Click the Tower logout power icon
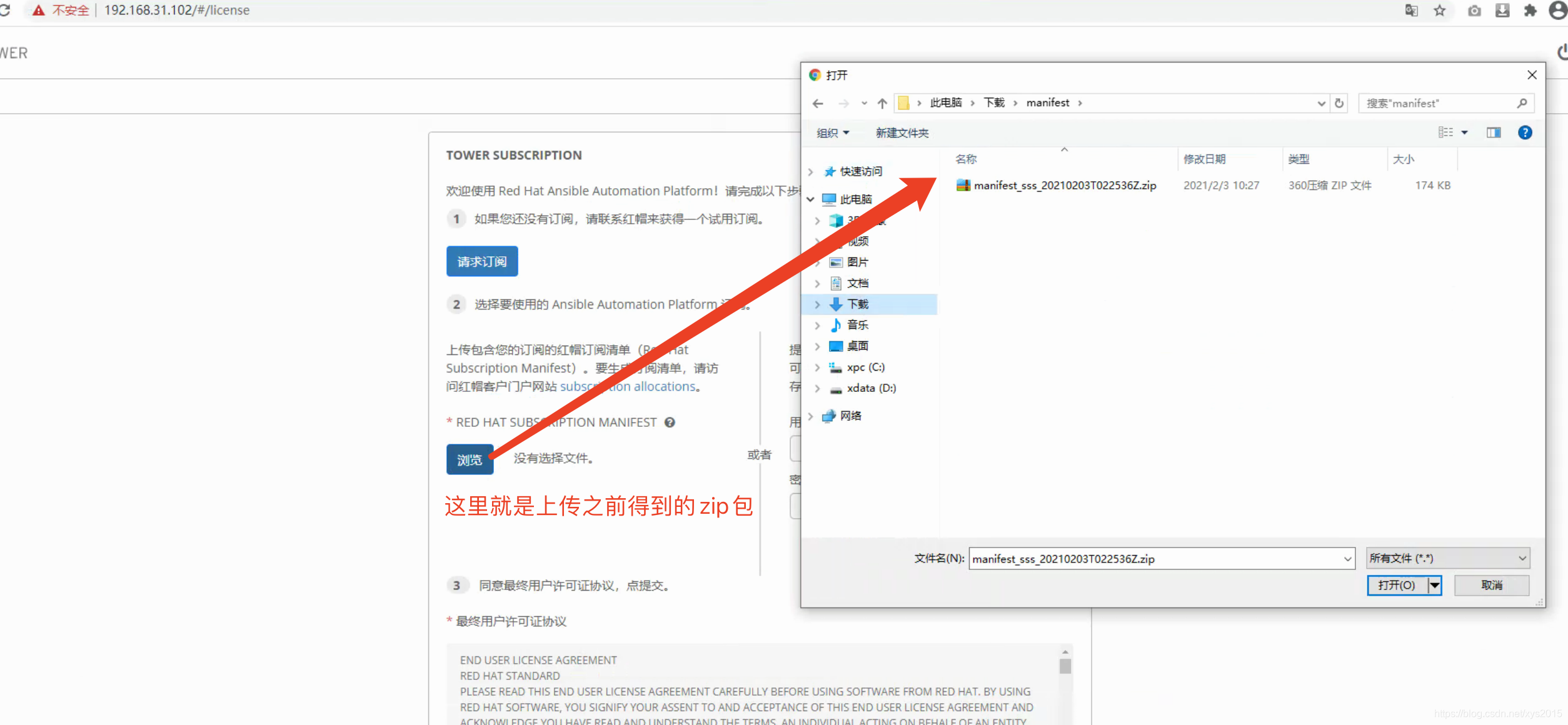Screen dimensions: 1568x725 point(1562,52)
